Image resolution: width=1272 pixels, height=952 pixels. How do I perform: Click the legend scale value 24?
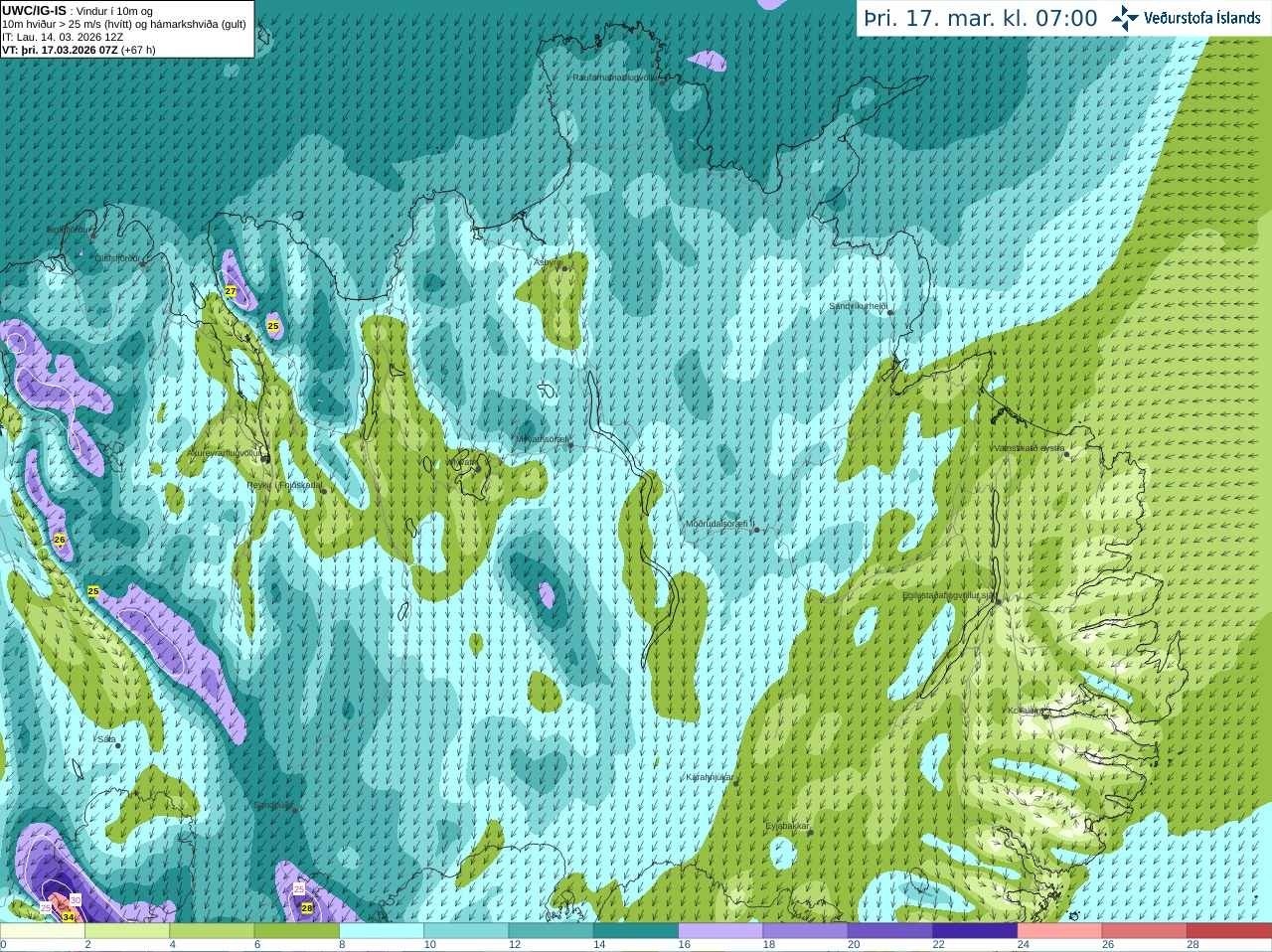(x=1024, y=945)
